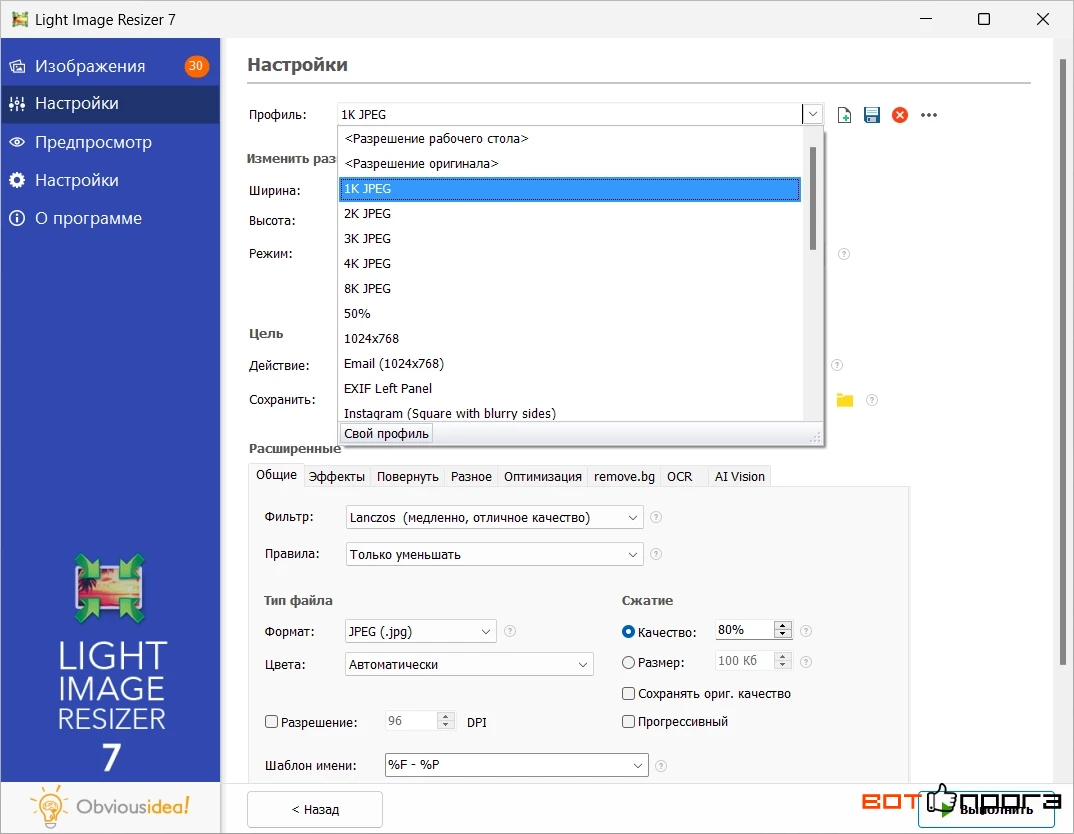Open the Правила dropdown list

click(x=495, y=555)
